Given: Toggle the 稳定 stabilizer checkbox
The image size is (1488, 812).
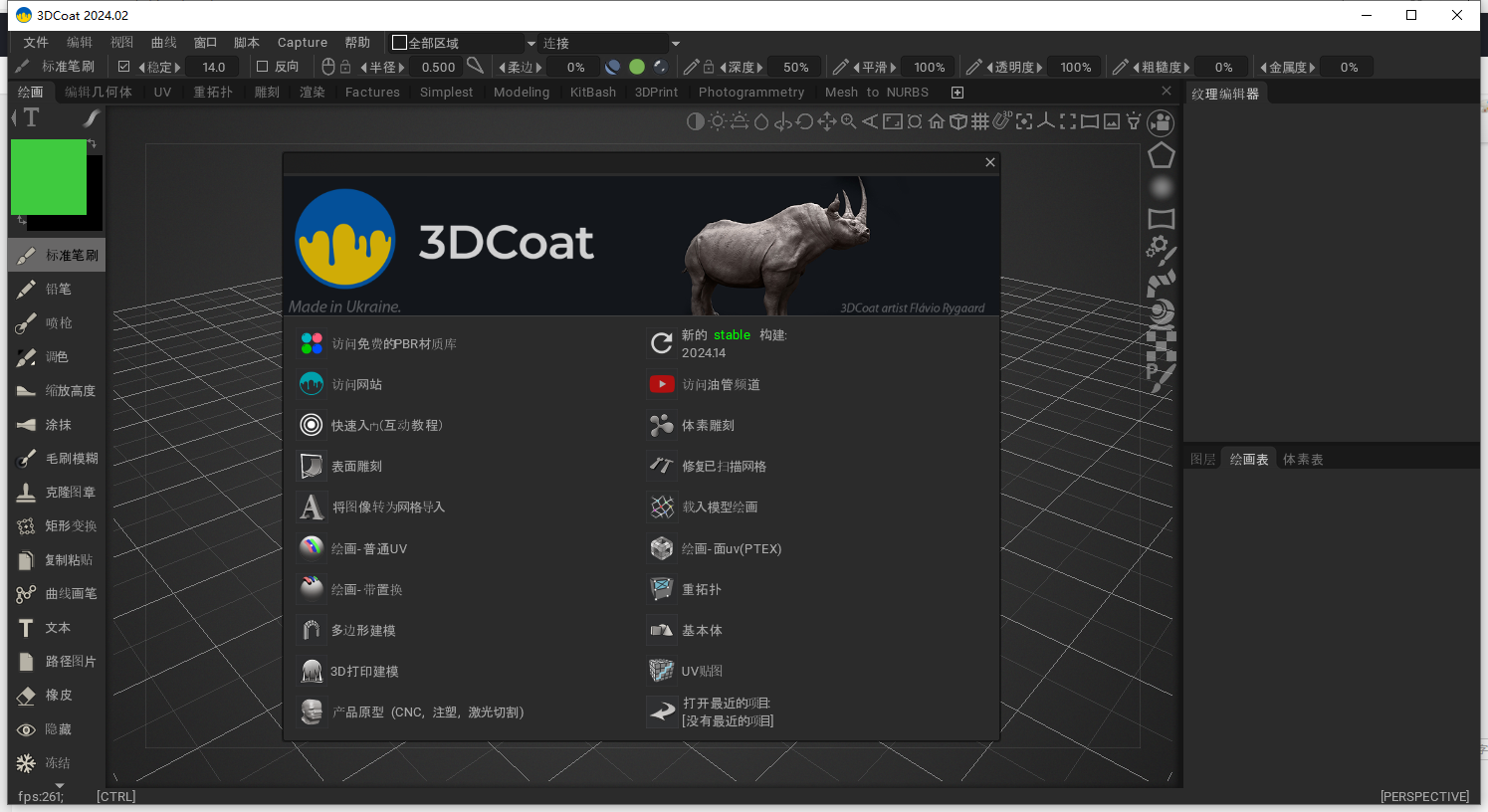Looking at the screenshot, I should click(x=124, y=67).
